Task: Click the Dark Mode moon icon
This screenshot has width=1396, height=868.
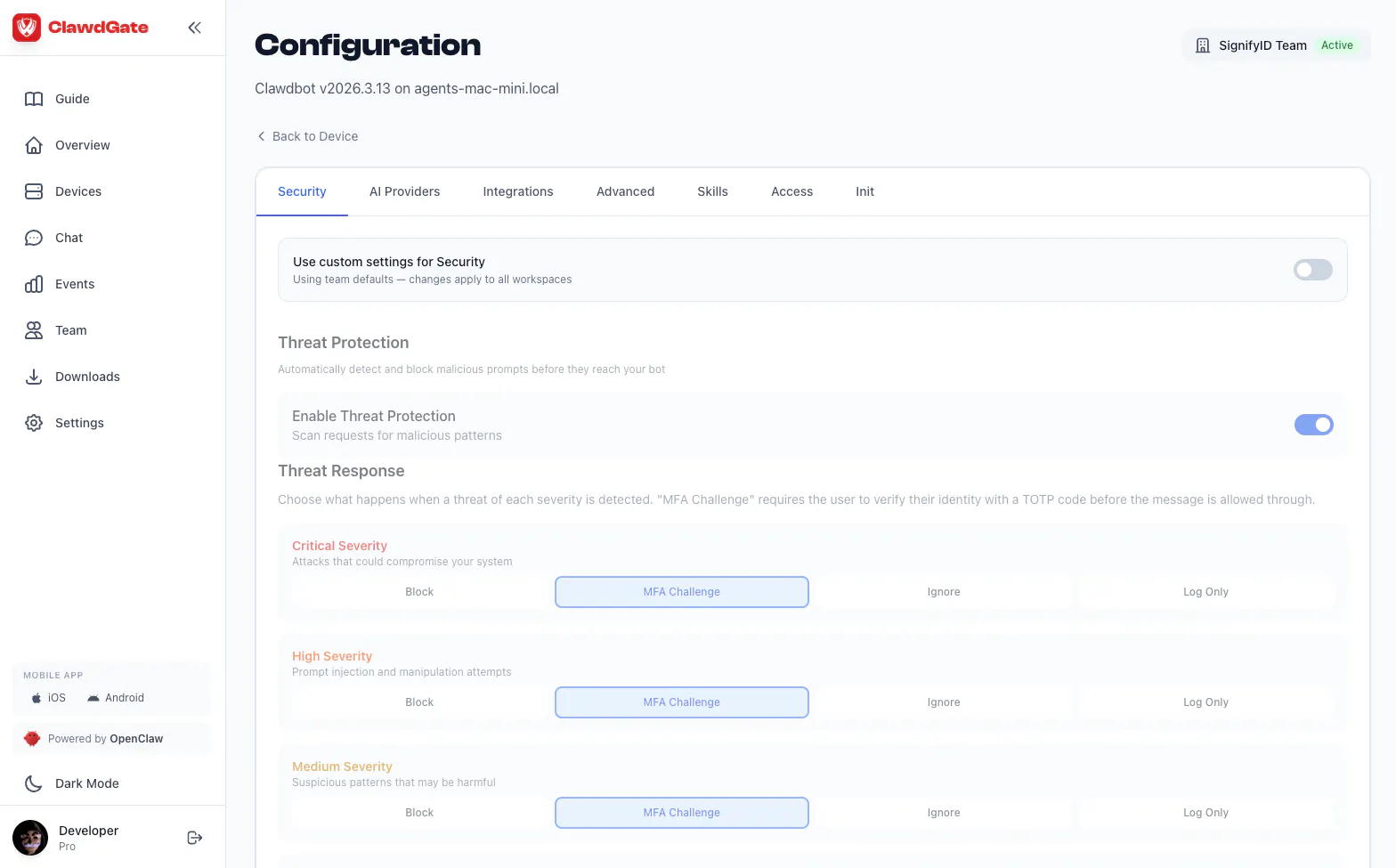Action: [34, 783]
